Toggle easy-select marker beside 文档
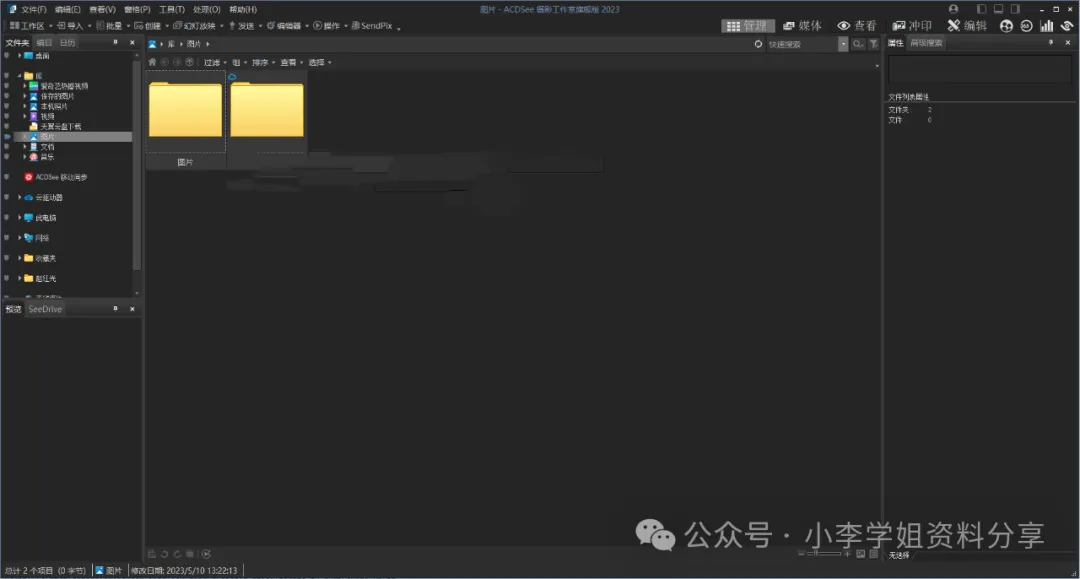Viewport: 1080px width, 579px height. [7, 147]
